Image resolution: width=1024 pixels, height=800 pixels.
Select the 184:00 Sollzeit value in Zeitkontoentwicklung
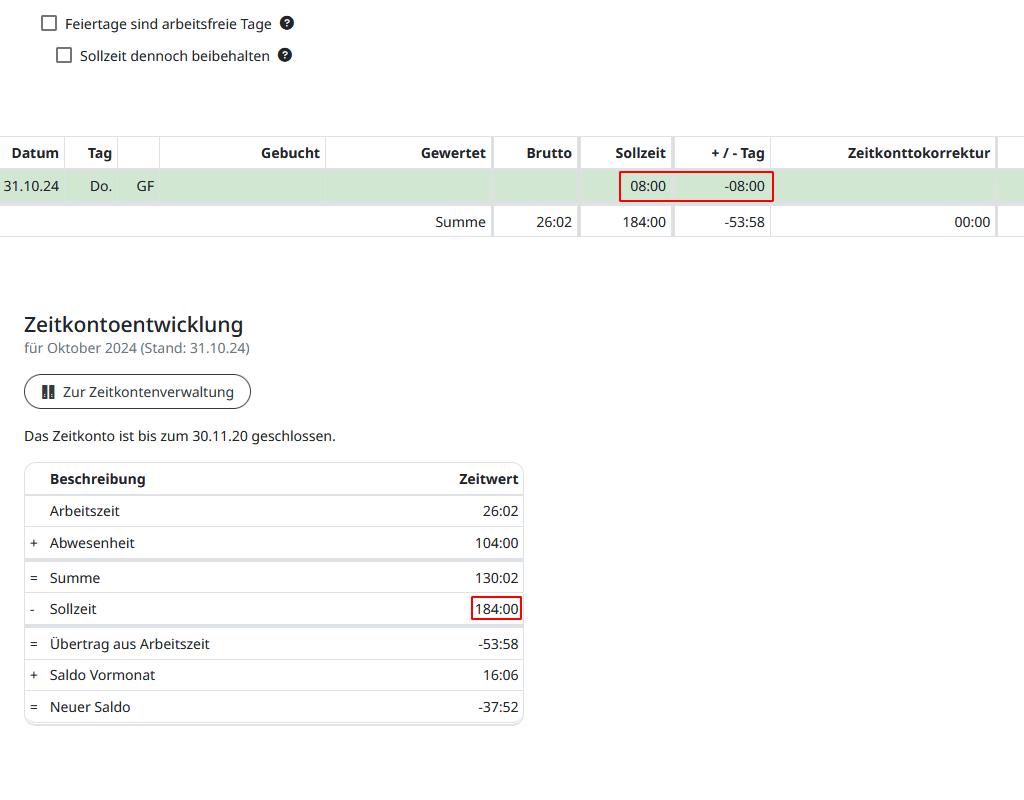tap(496, 609)
